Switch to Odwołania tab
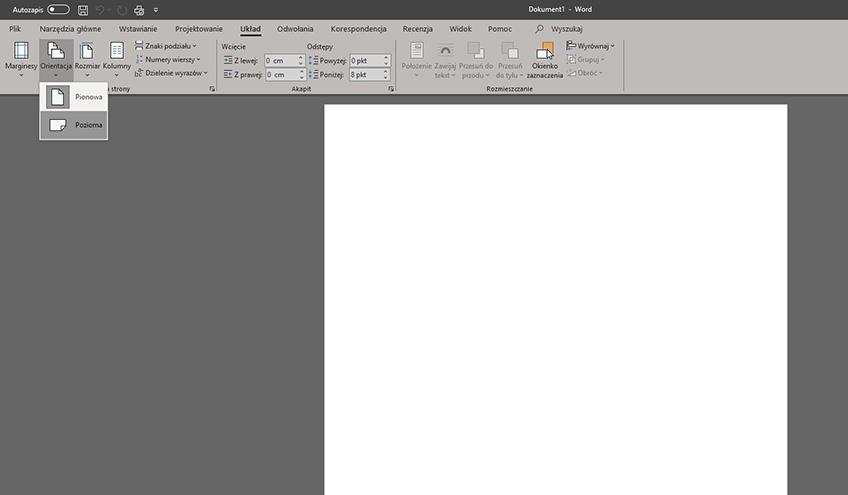The height and width of the screenshot is (495, 848). point(295,29)
